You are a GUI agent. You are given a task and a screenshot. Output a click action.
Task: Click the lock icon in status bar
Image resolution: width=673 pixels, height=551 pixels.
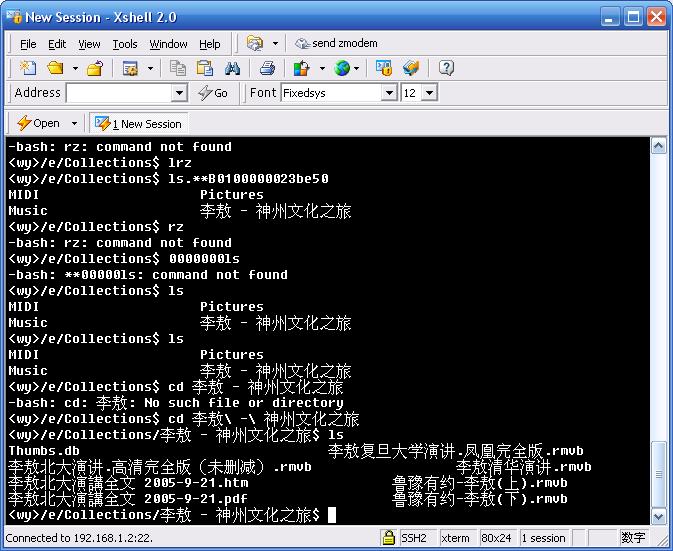[388, 538]
